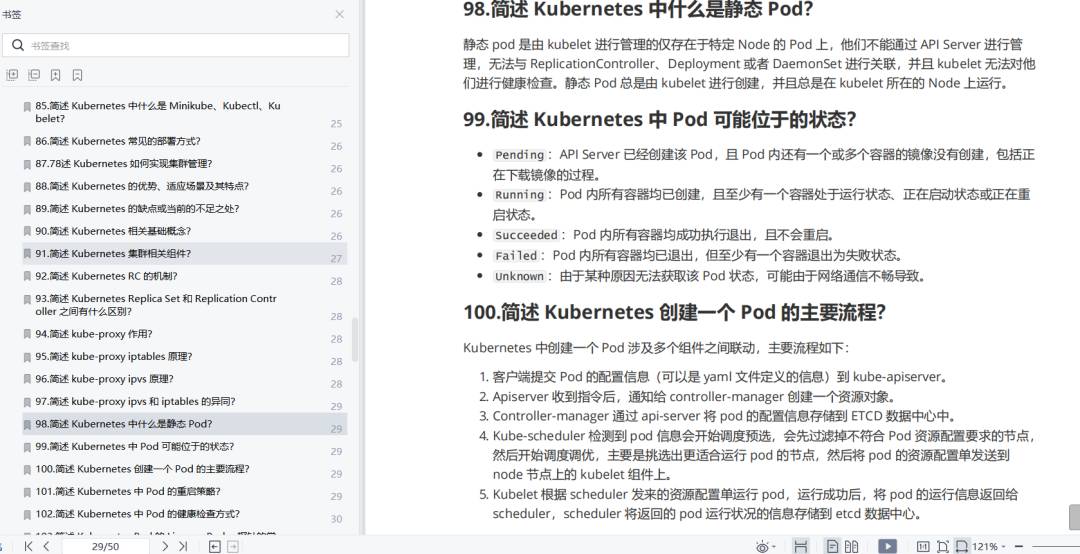
Task: Click the forward to next view arrow
Action: coord(233,546)
